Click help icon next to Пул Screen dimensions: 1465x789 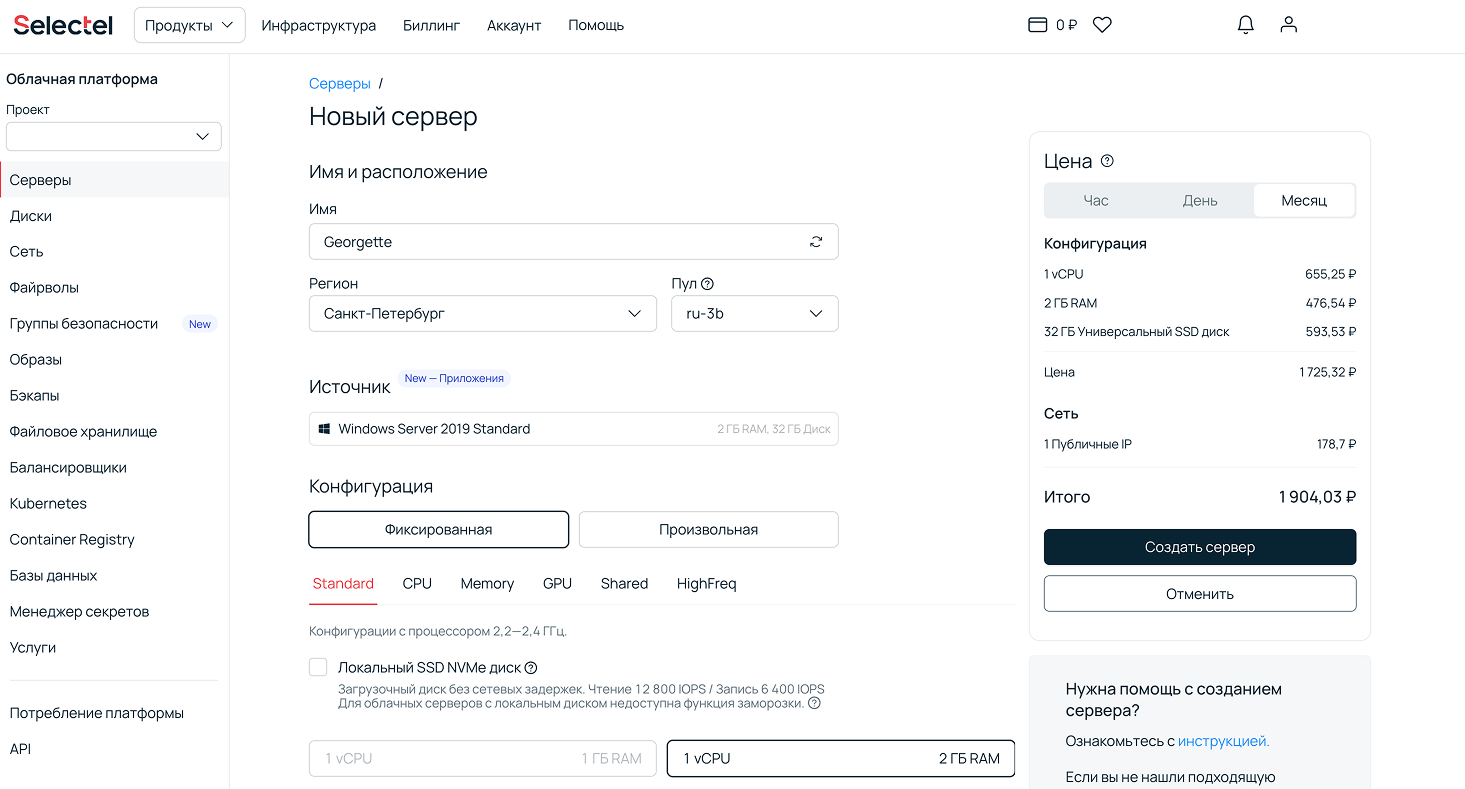(707, 284)
